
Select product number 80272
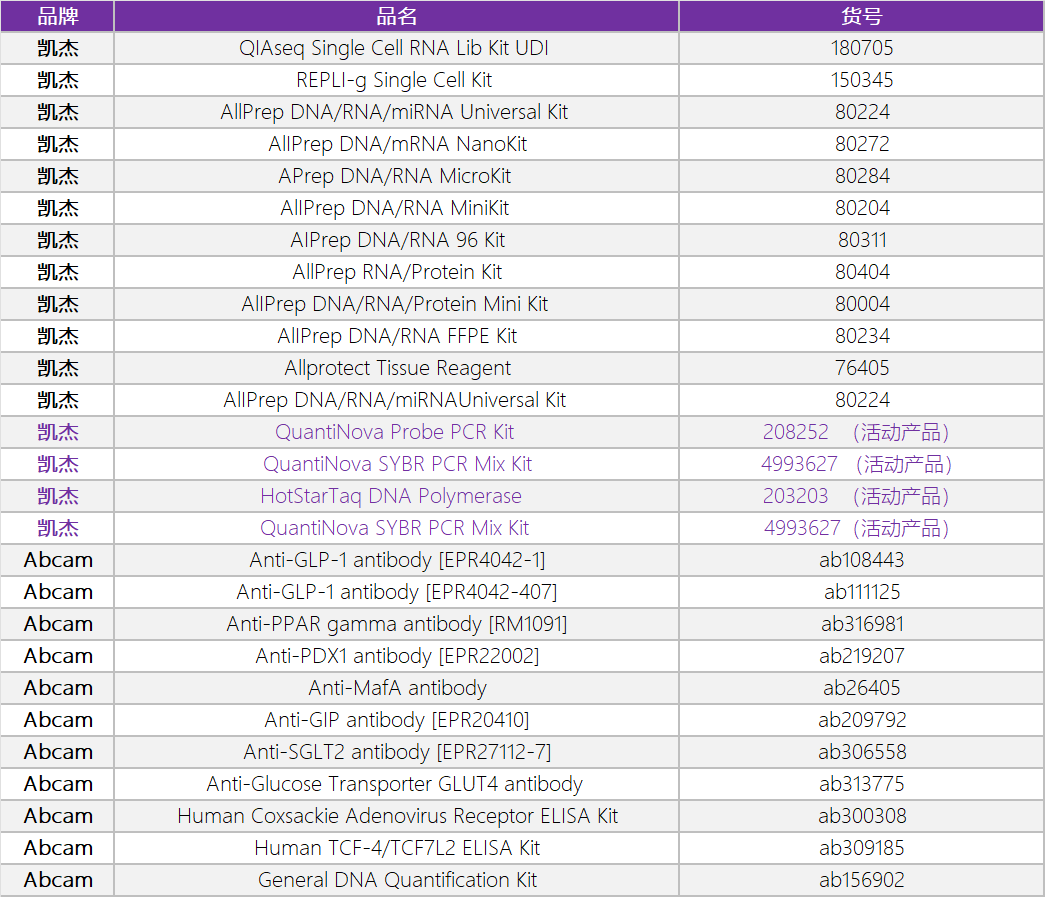tap(862, 144)
